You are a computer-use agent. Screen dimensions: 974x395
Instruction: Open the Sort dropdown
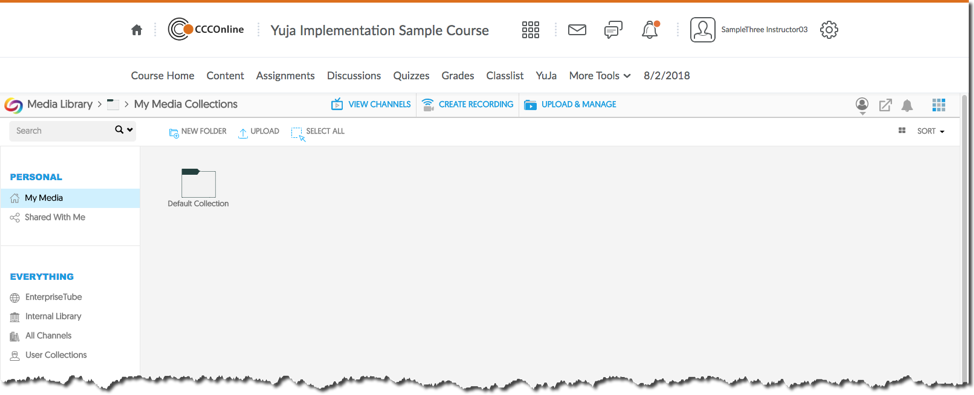pyautogui.click(x=931, y=132)
